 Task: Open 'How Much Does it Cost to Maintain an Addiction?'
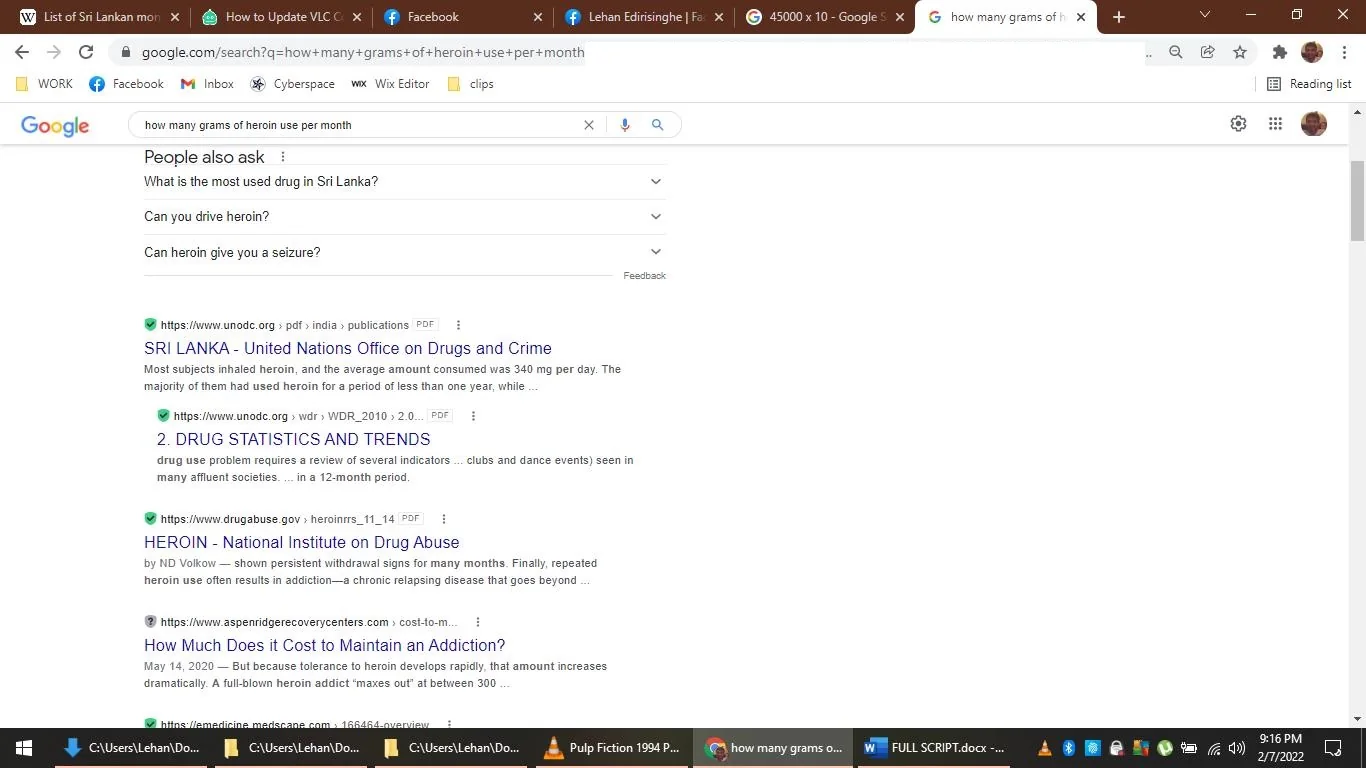[325, 645]
